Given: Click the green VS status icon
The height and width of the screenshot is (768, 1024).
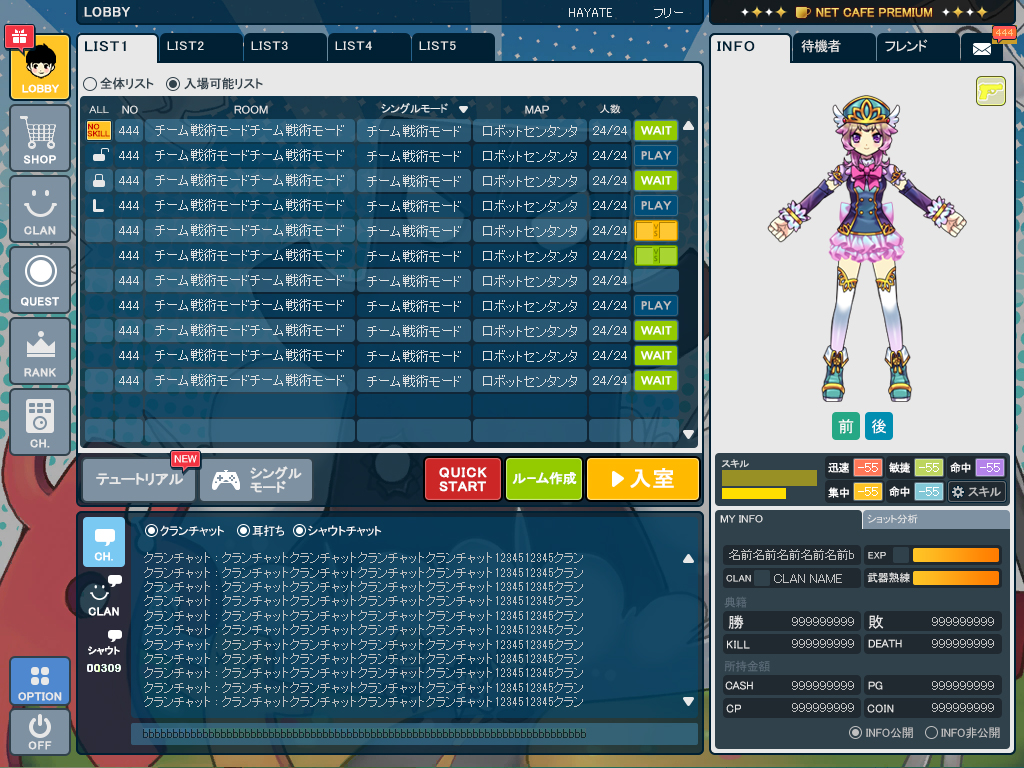Looking at the screenshot, I should click(x=656, y=255).
